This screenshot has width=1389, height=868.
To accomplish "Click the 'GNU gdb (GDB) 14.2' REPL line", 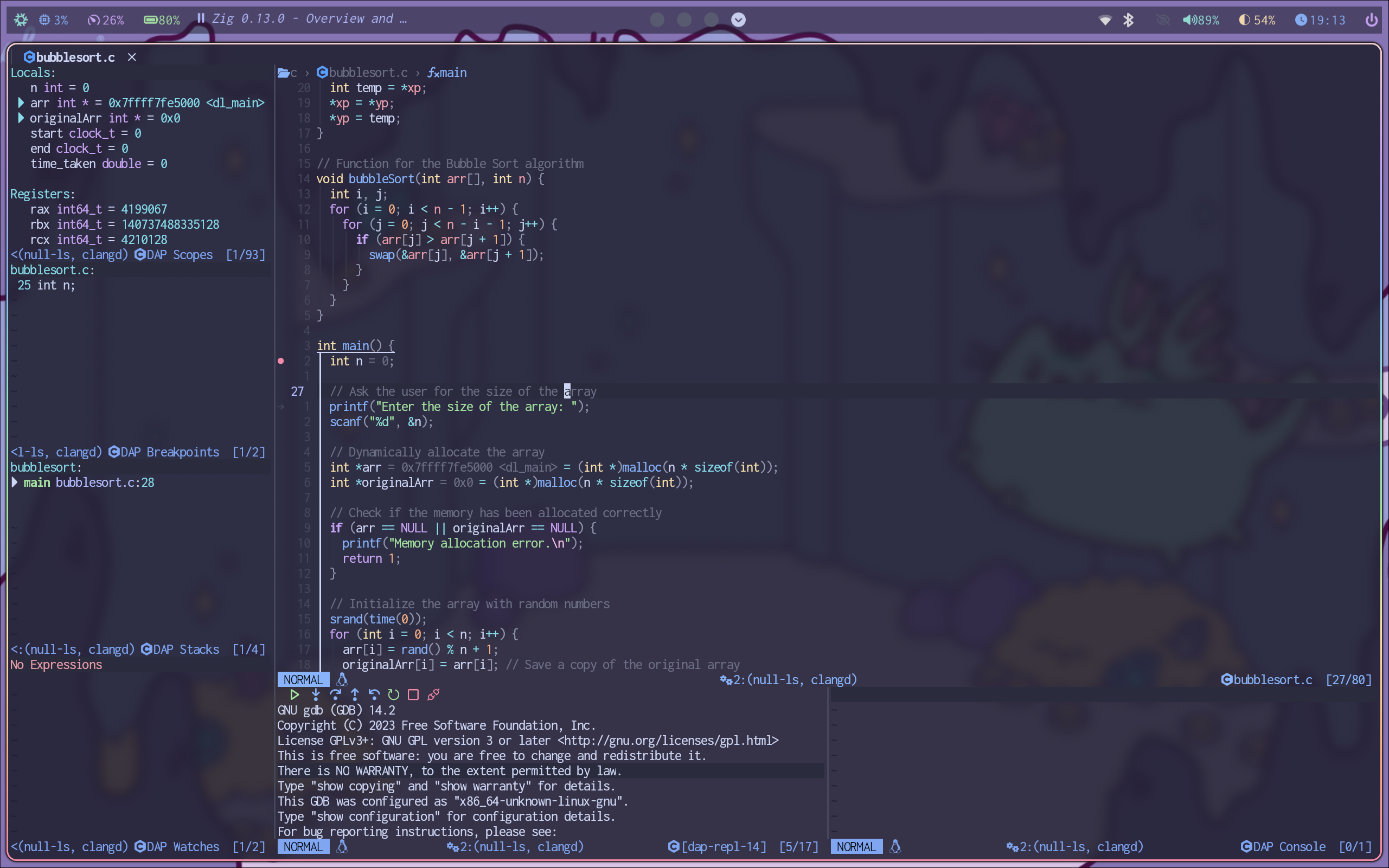I will [336, 710].
